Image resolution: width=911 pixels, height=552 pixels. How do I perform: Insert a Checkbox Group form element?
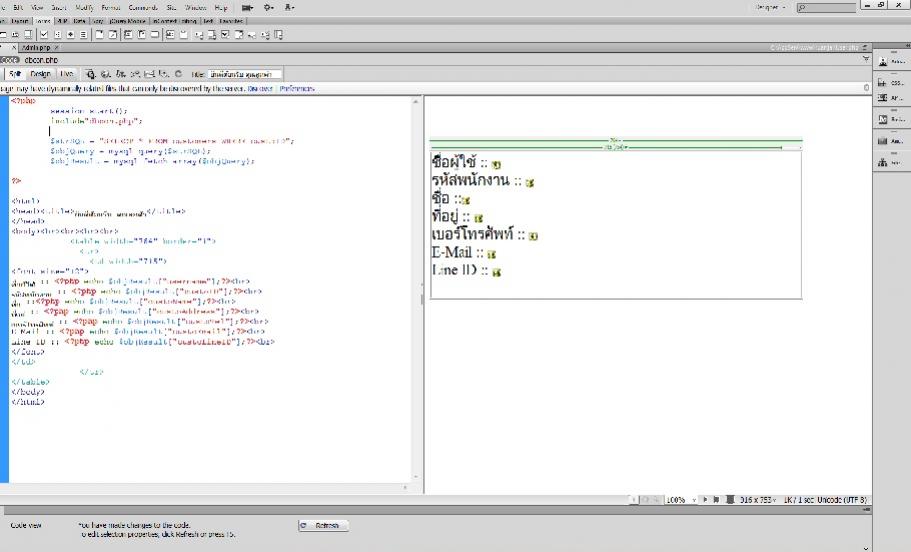tap(58, 35)
